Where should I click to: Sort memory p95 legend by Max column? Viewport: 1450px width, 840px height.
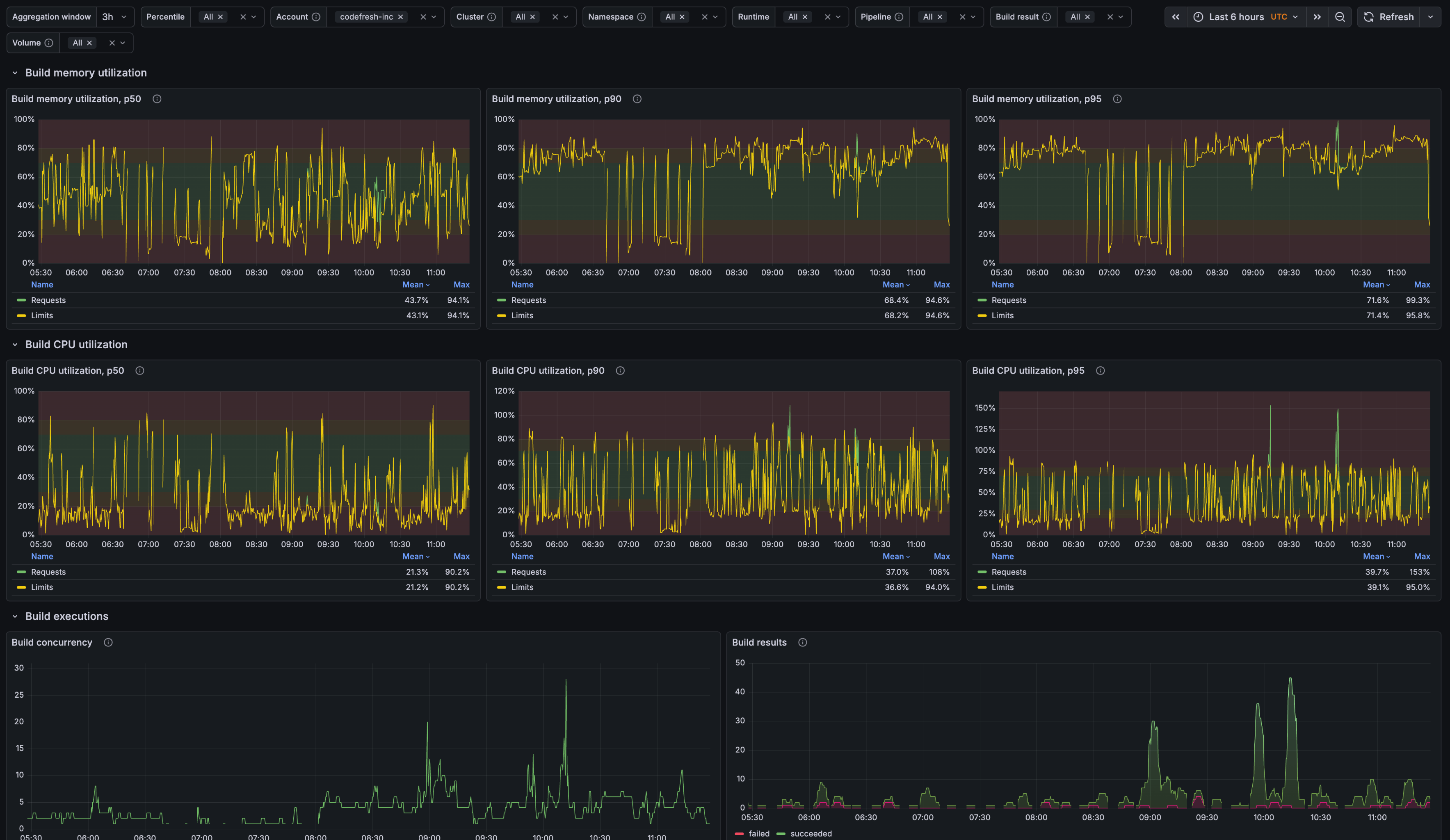(1422, 284)
